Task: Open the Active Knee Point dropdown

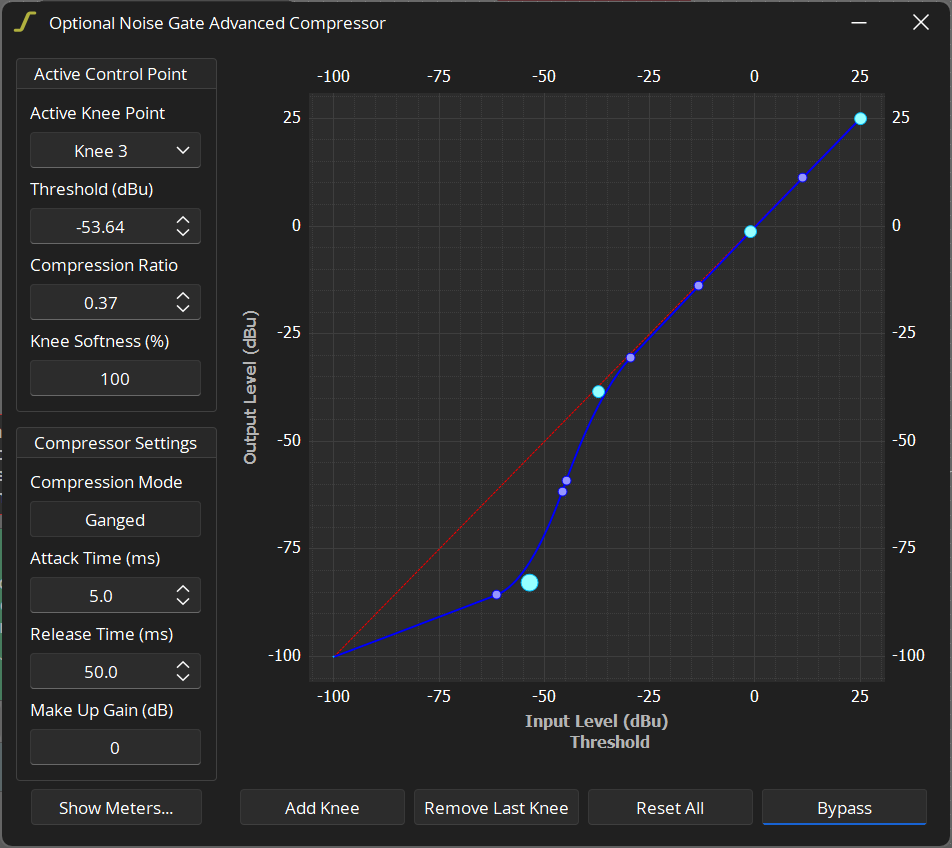Action: (x=115, y=151)
